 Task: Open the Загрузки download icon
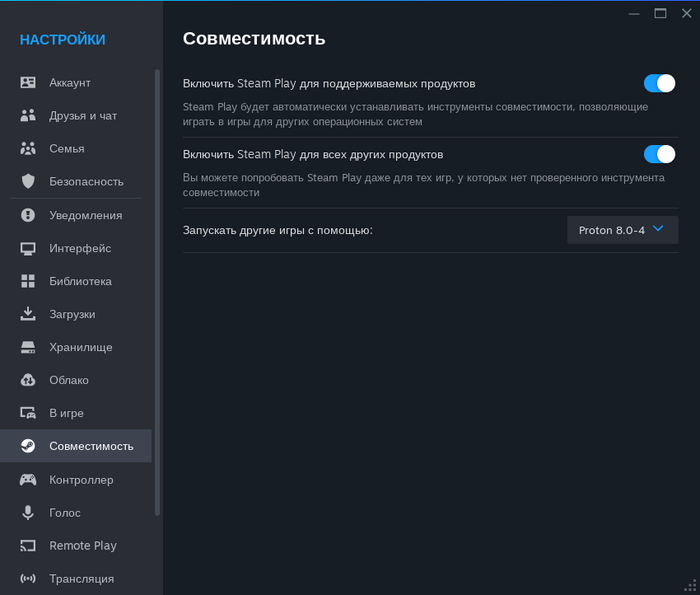click(28, 314)
